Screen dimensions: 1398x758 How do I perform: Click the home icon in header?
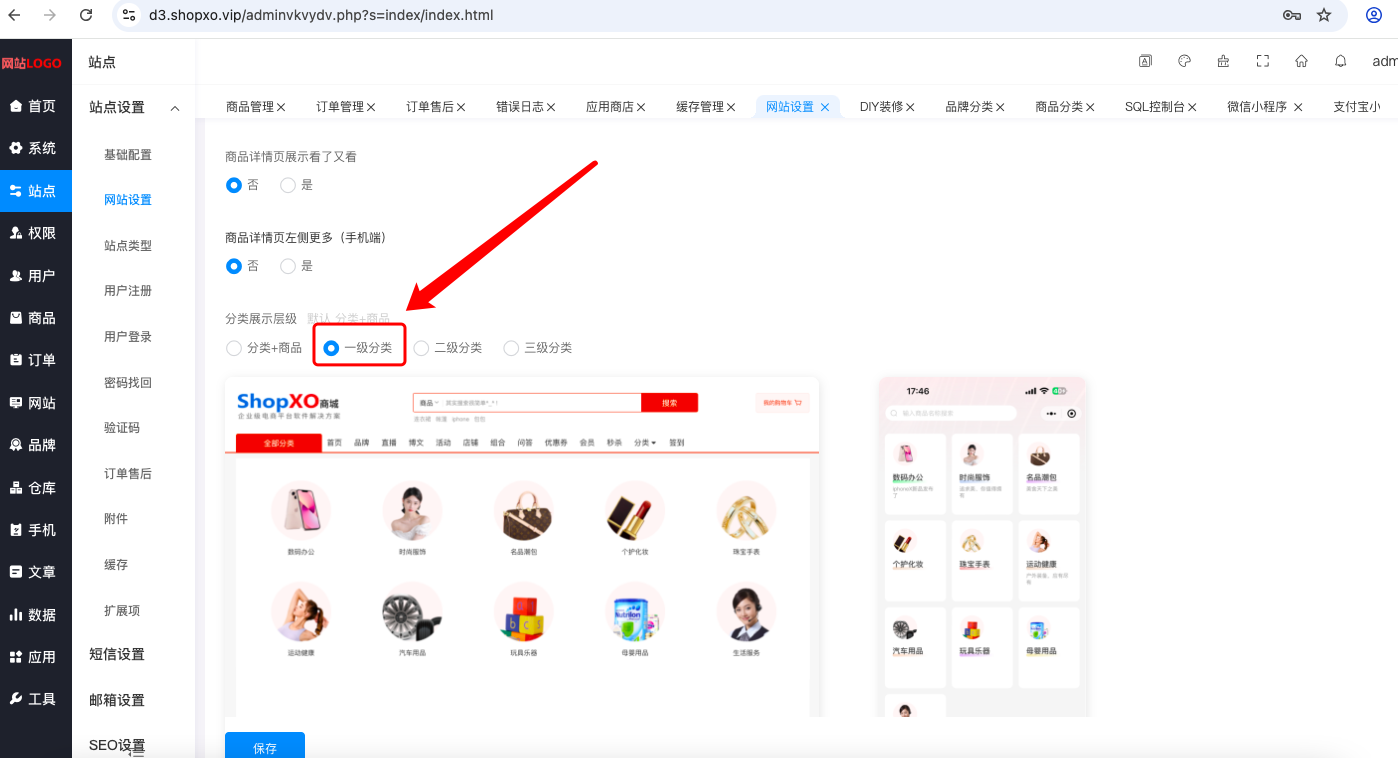point(1301,61)
